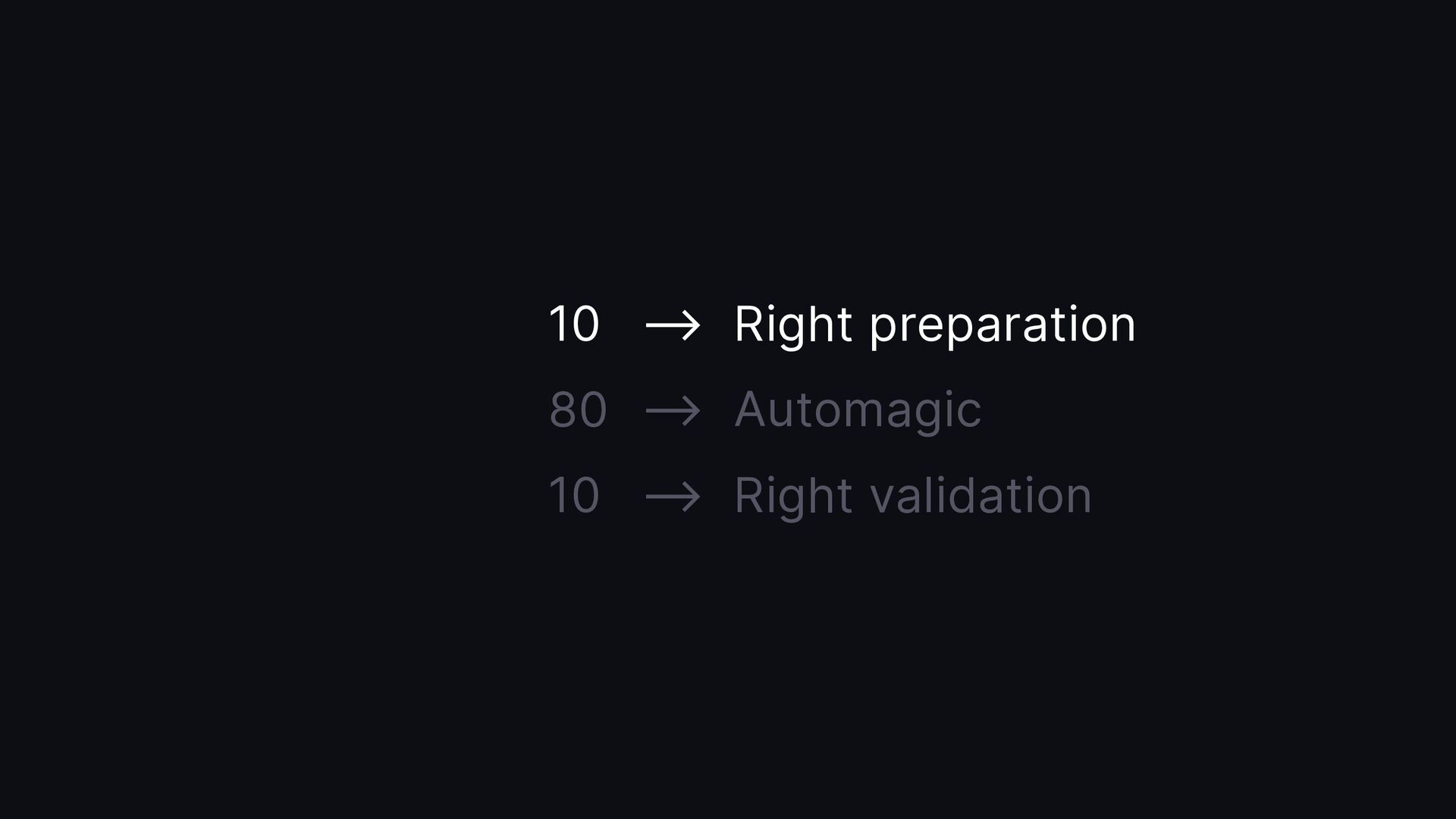
Task: Click the white arrow beside Right preparation
Action: tap(673, 326)
